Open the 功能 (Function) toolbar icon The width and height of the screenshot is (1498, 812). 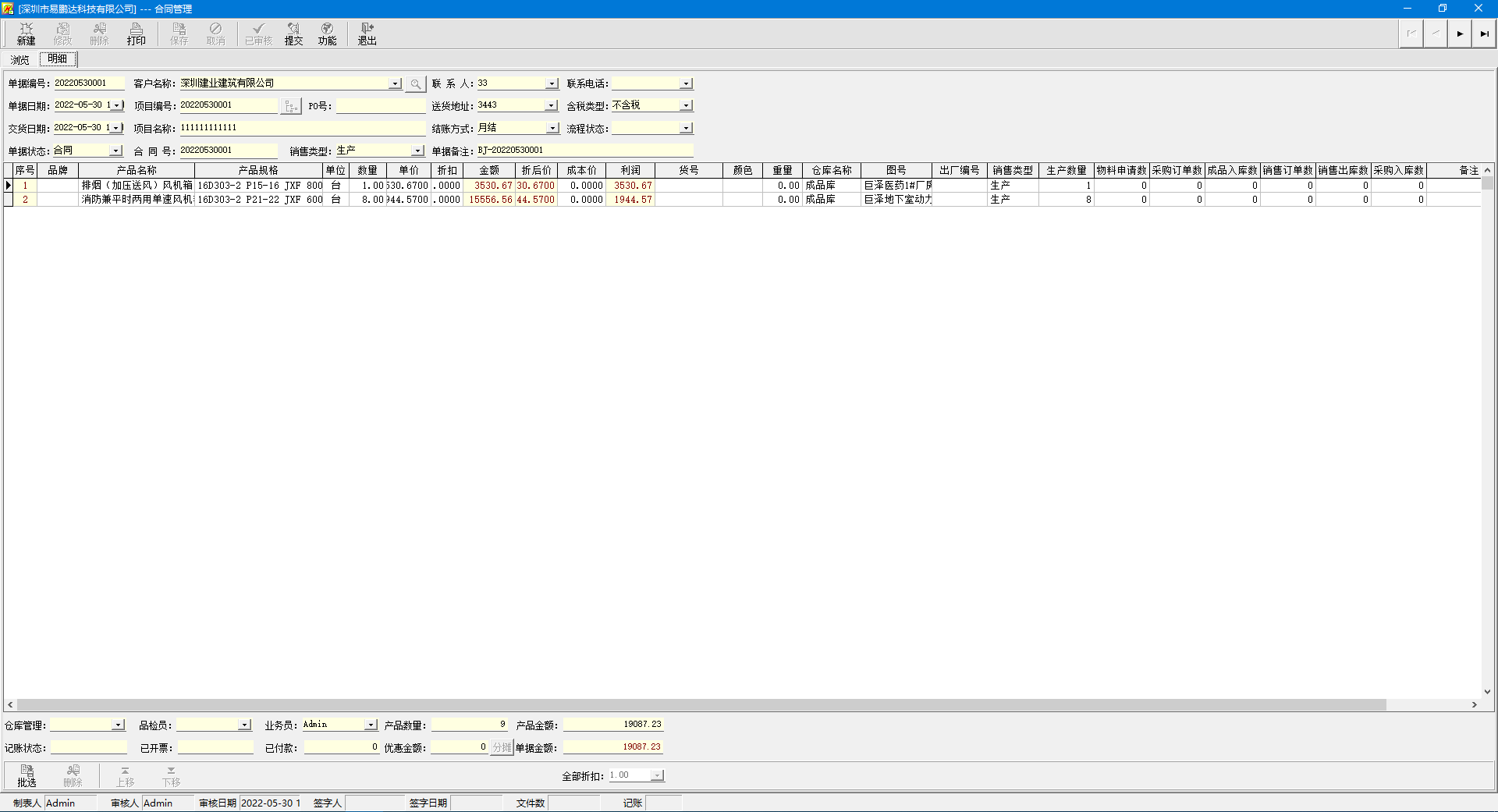327,34
